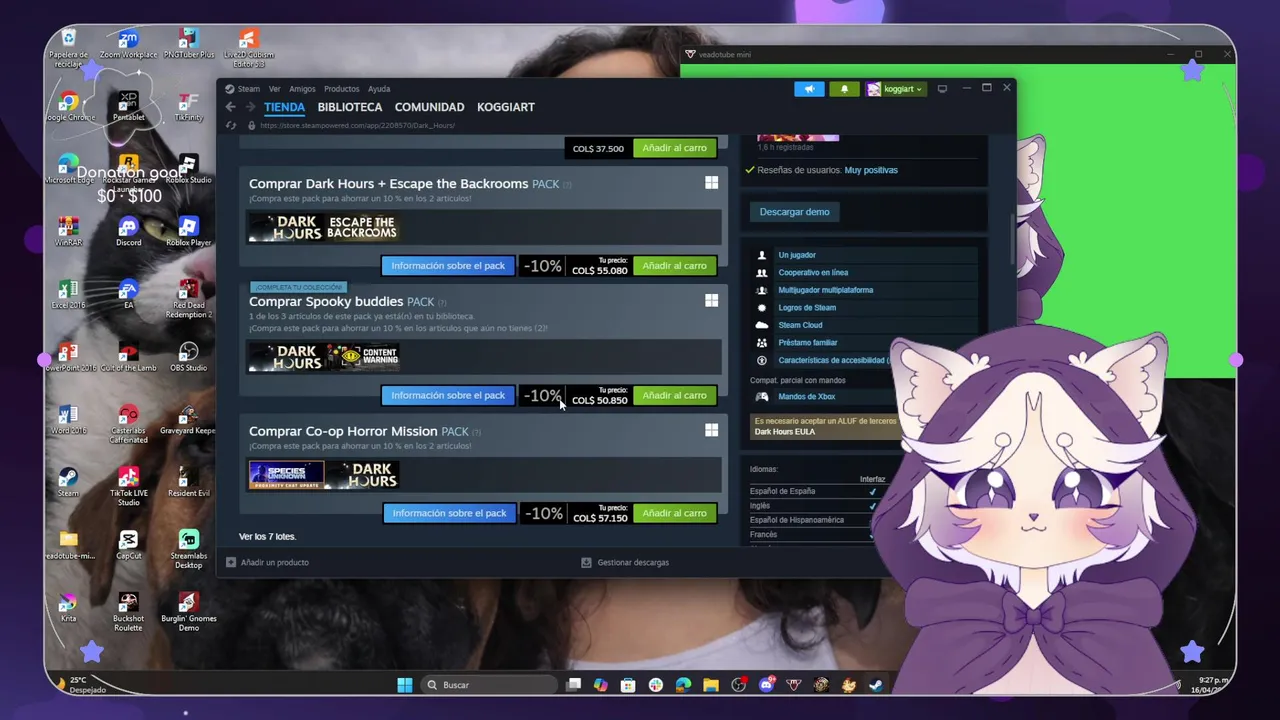Open File Explorer from taskbar
1280x720 pixels.
pos(711,685)
